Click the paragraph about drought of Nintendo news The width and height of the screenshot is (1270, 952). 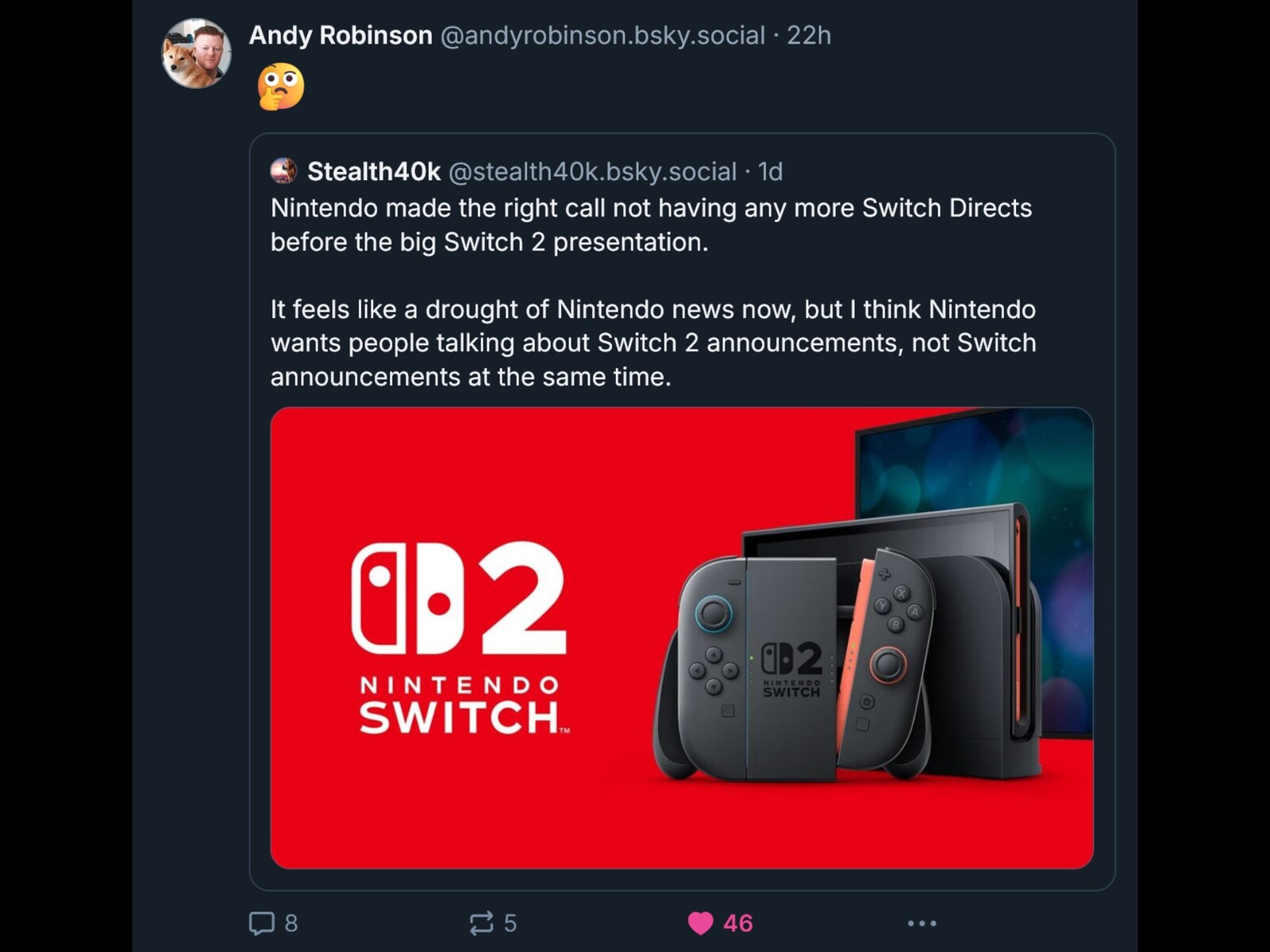[652, 343]
